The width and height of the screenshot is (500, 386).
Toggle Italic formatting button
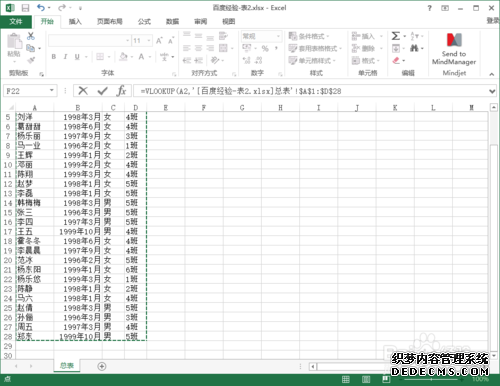click(65, 57)
